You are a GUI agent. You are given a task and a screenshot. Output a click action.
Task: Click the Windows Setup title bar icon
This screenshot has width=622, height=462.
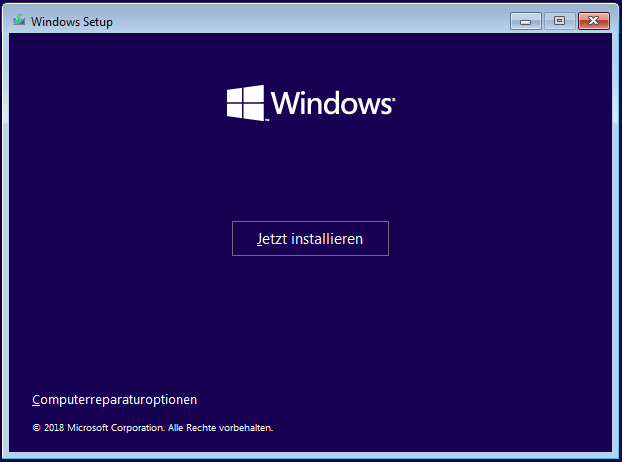(x=17, y=19)
